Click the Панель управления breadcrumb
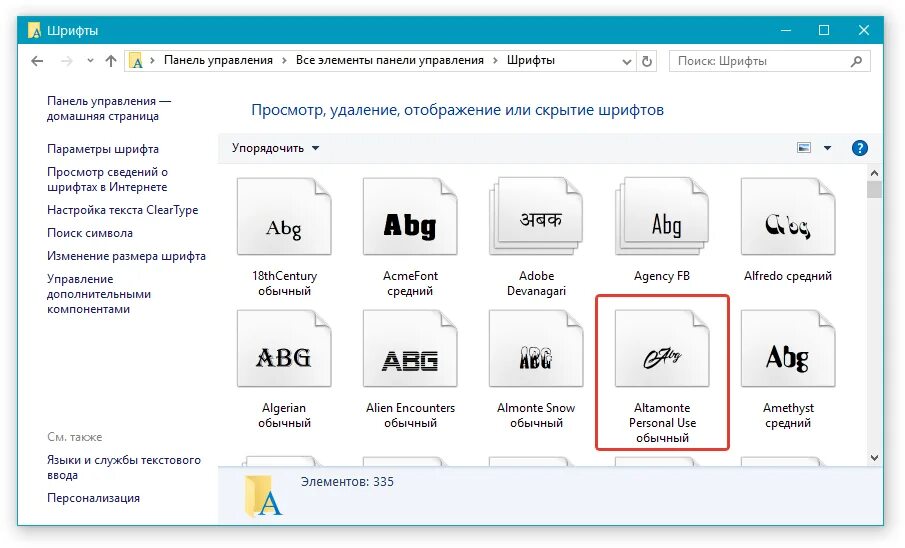Image resolution: width=905 pixels, height=548 pixels. coord(218,60)
